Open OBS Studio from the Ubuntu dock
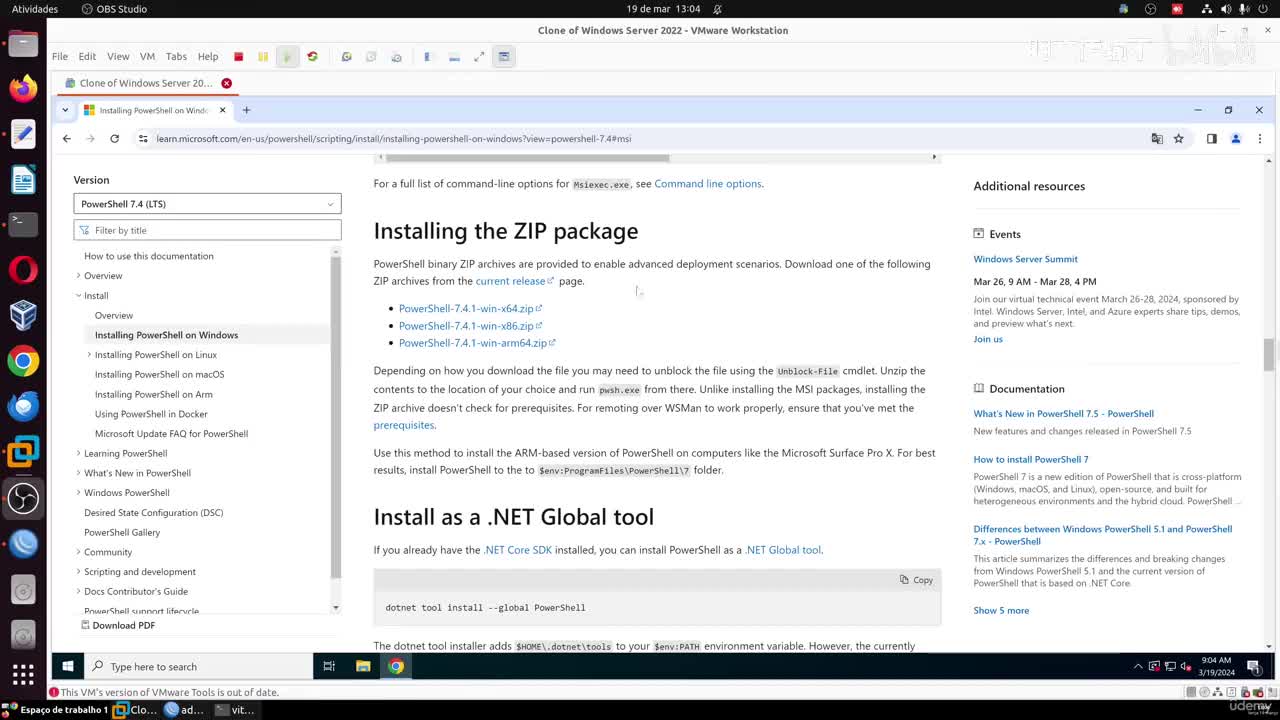The height and width of the screenshot is (720, 1280). point(23,498)
